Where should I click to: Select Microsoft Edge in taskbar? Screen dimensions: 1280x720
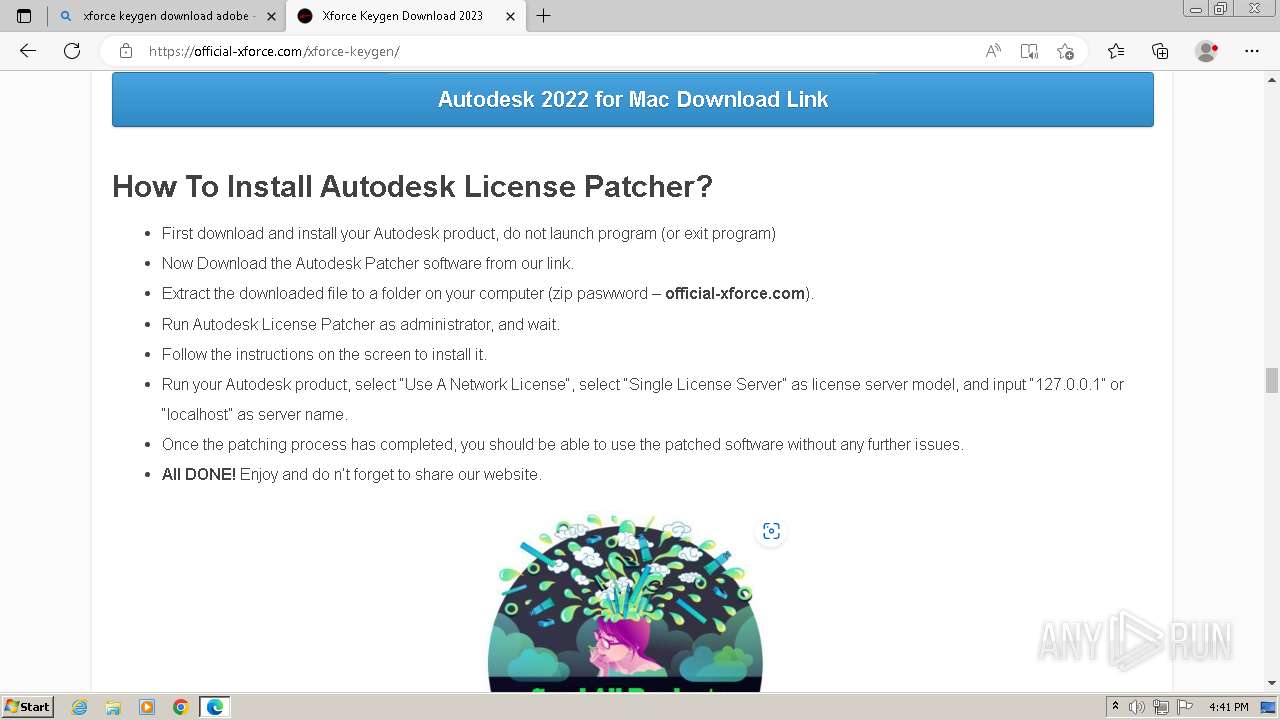[215, 707]
